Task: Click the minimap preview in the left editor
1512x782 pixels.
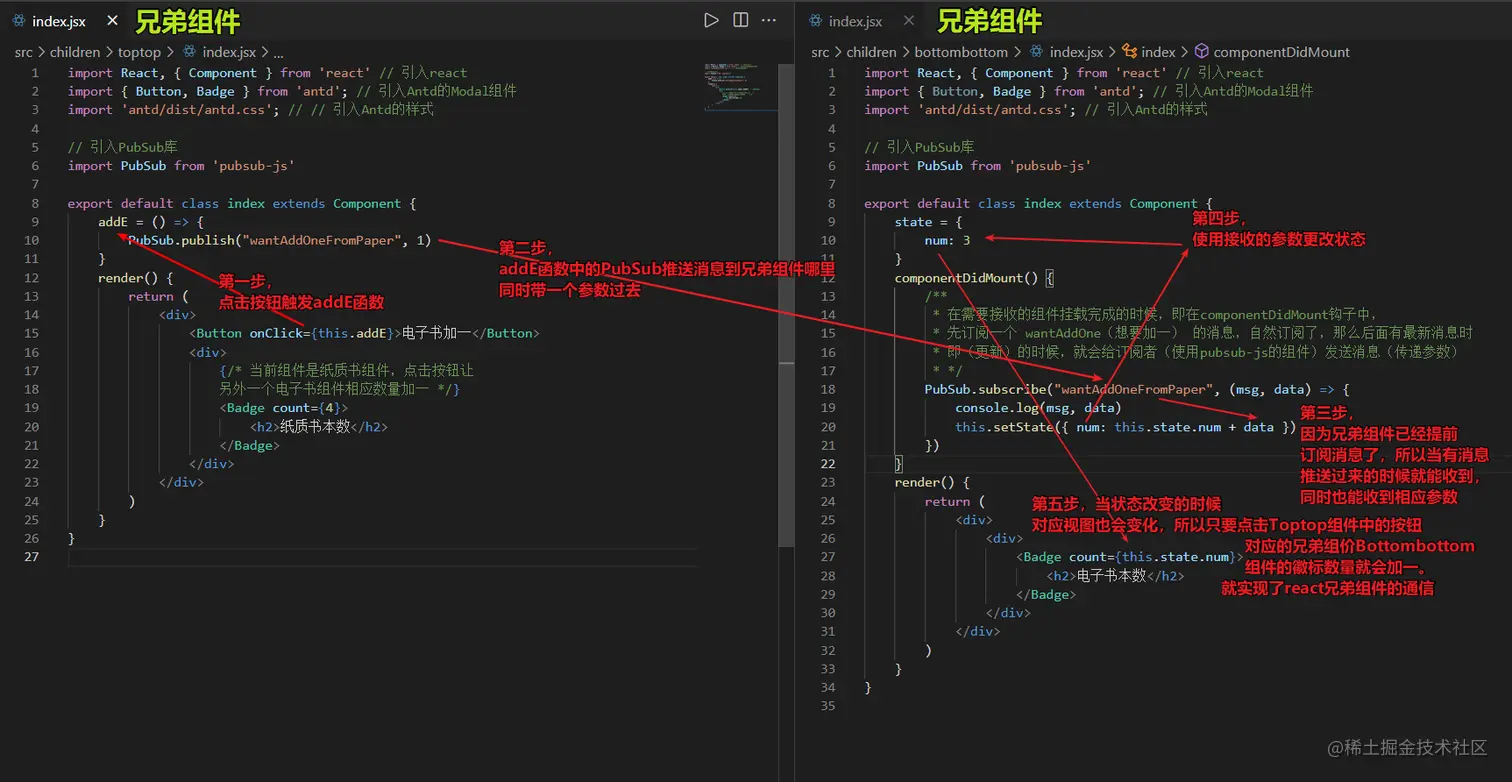Action: 739,87
